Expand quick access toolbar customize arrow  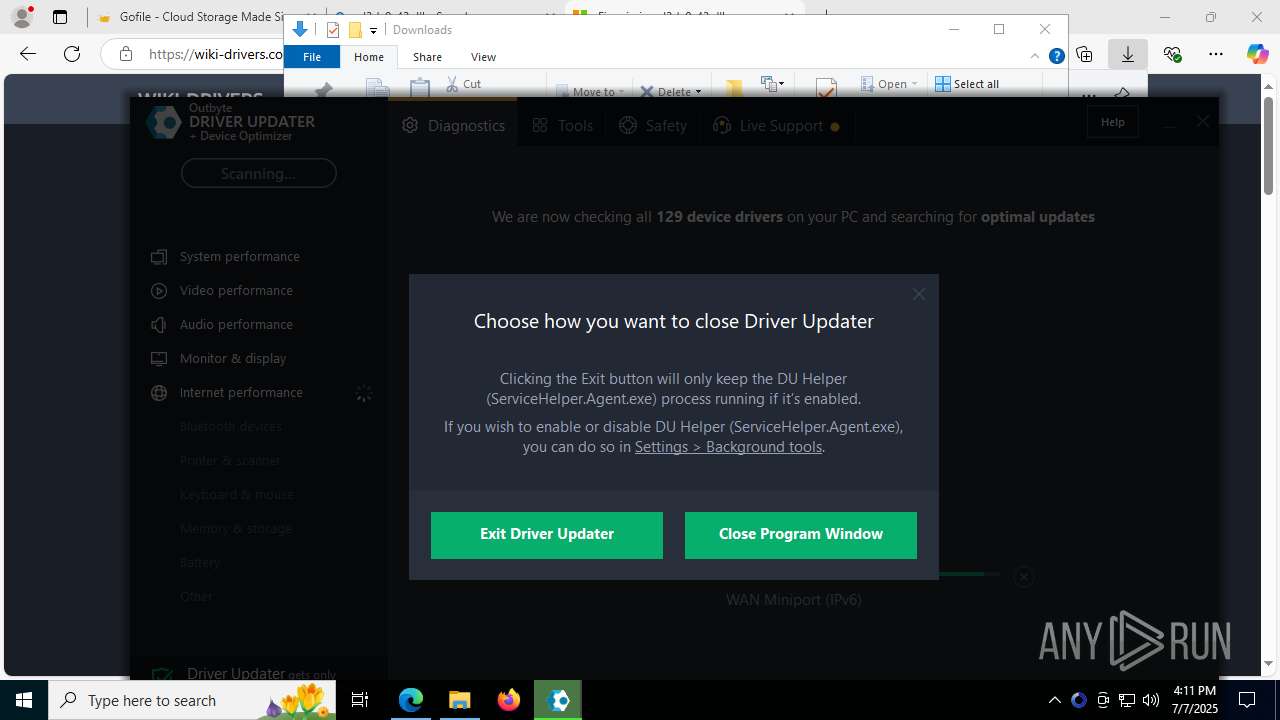(373, 30)
